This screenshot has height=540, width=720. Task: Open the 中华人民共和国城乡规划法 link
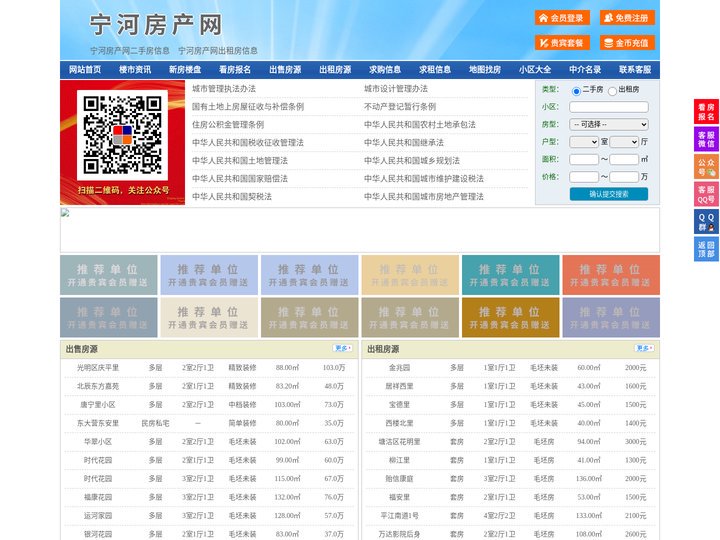412,160
